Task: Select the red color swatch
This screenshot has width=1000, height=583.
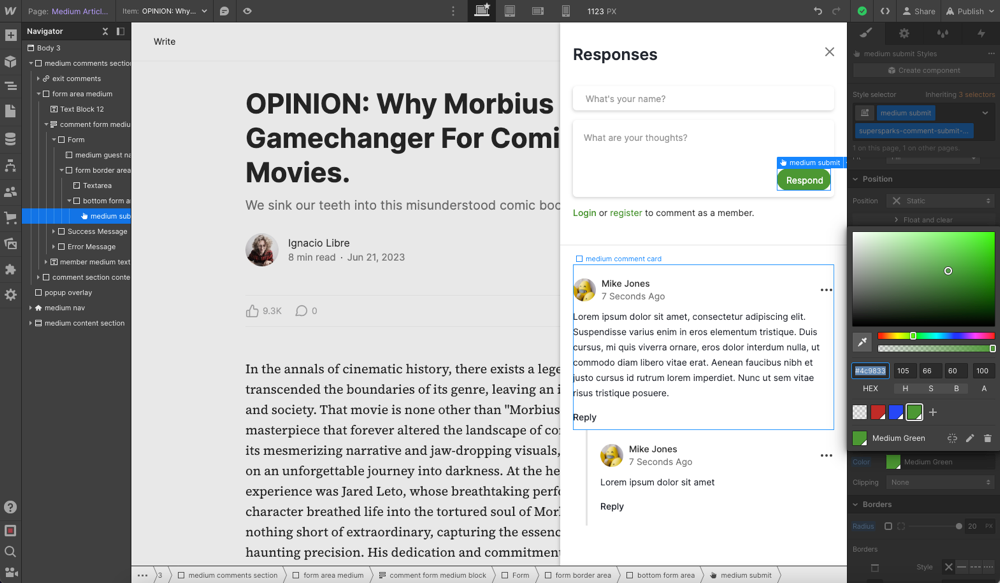Action: point(877,411)
